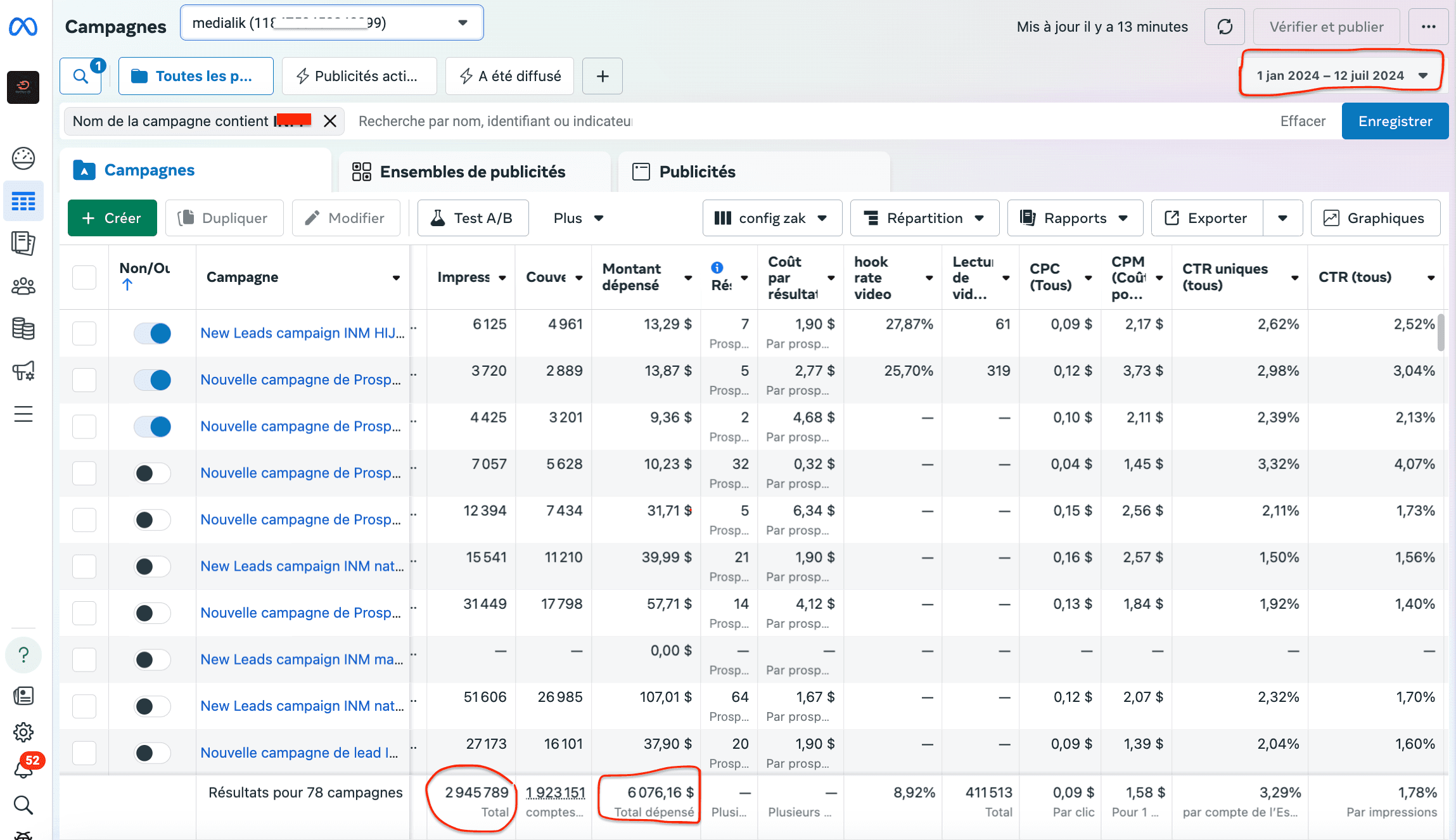Click the Meta logo icon
The width and height of the screenshot is (1456, 840).
[x=23, y=27]
